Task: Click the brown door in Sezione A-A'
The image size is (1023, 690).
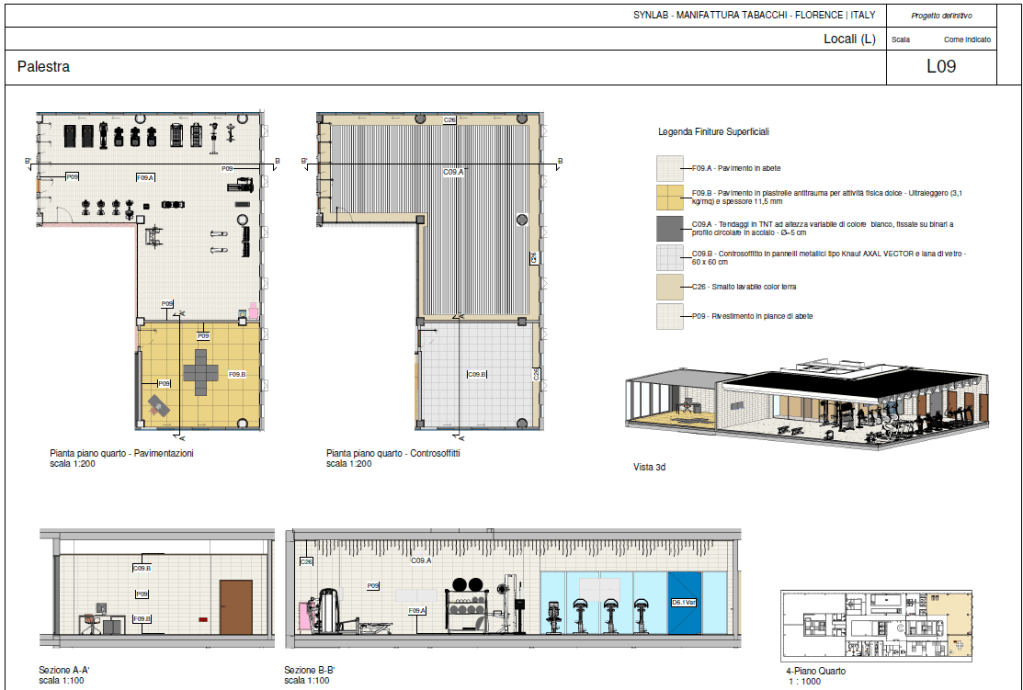Action: tap(236, 605)
